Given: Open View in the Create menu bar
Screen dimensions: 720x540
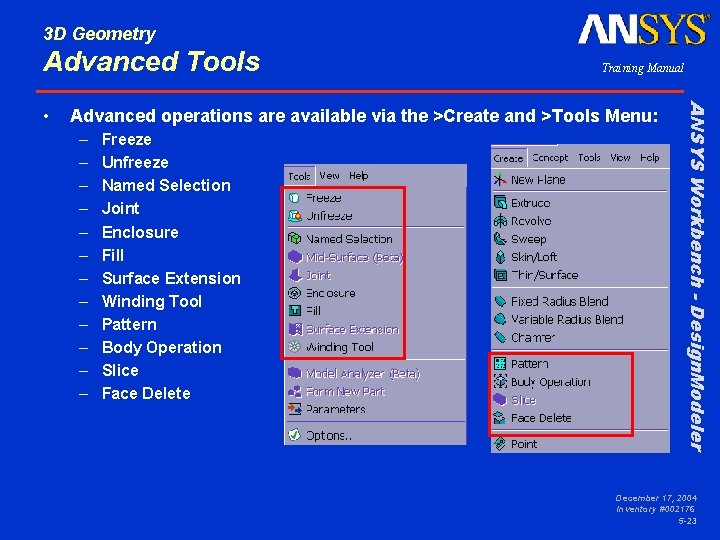Looking at the screenshot, I should click(x=620, y=158).
